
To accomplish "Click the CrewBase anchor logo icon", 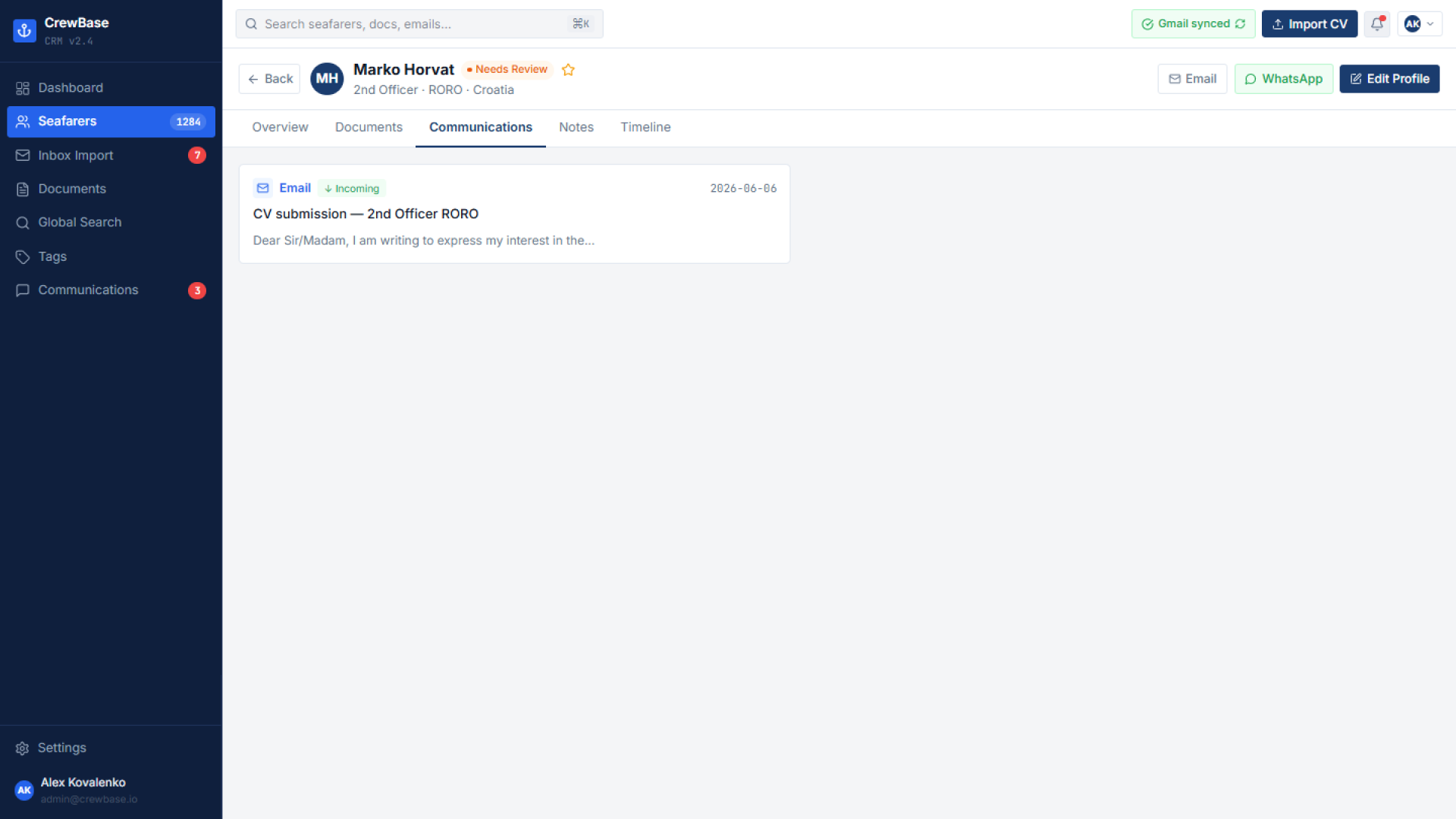I will click(24, 30).
